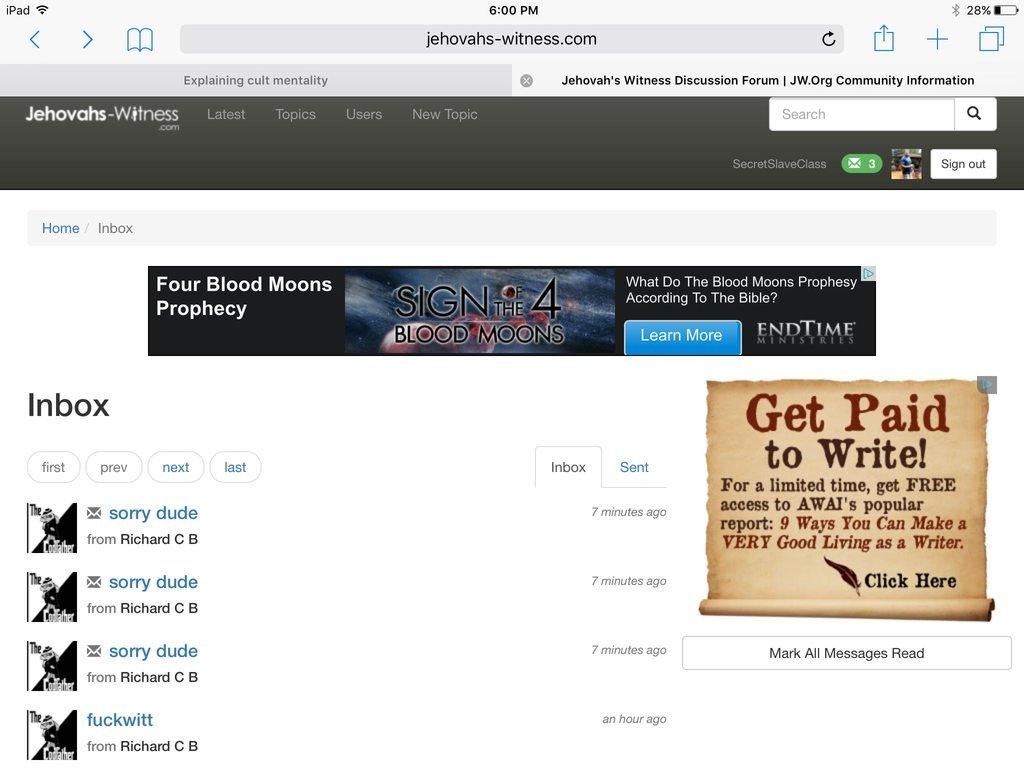Click the Inbox breadcrumb text
The image size is (1024, 768).
point(115,228)
